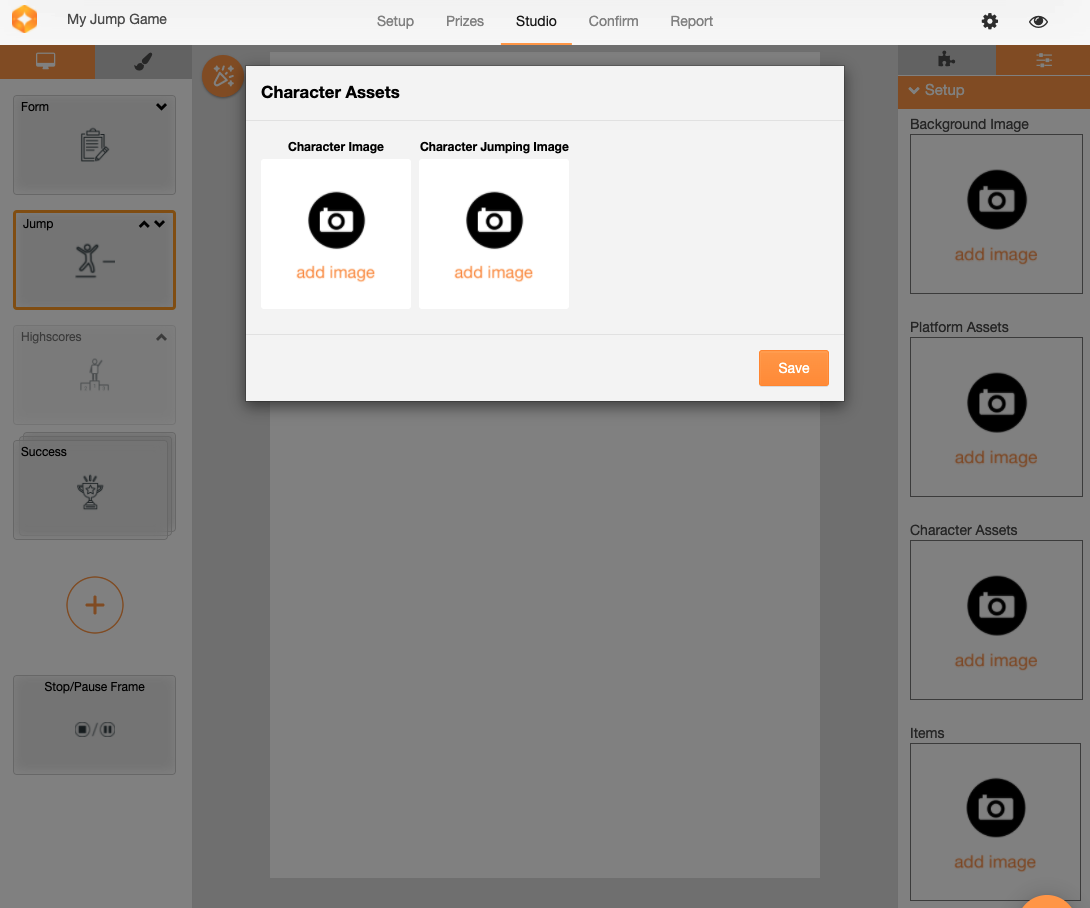Open the puzzle piece panel tab

pos(945,60)
